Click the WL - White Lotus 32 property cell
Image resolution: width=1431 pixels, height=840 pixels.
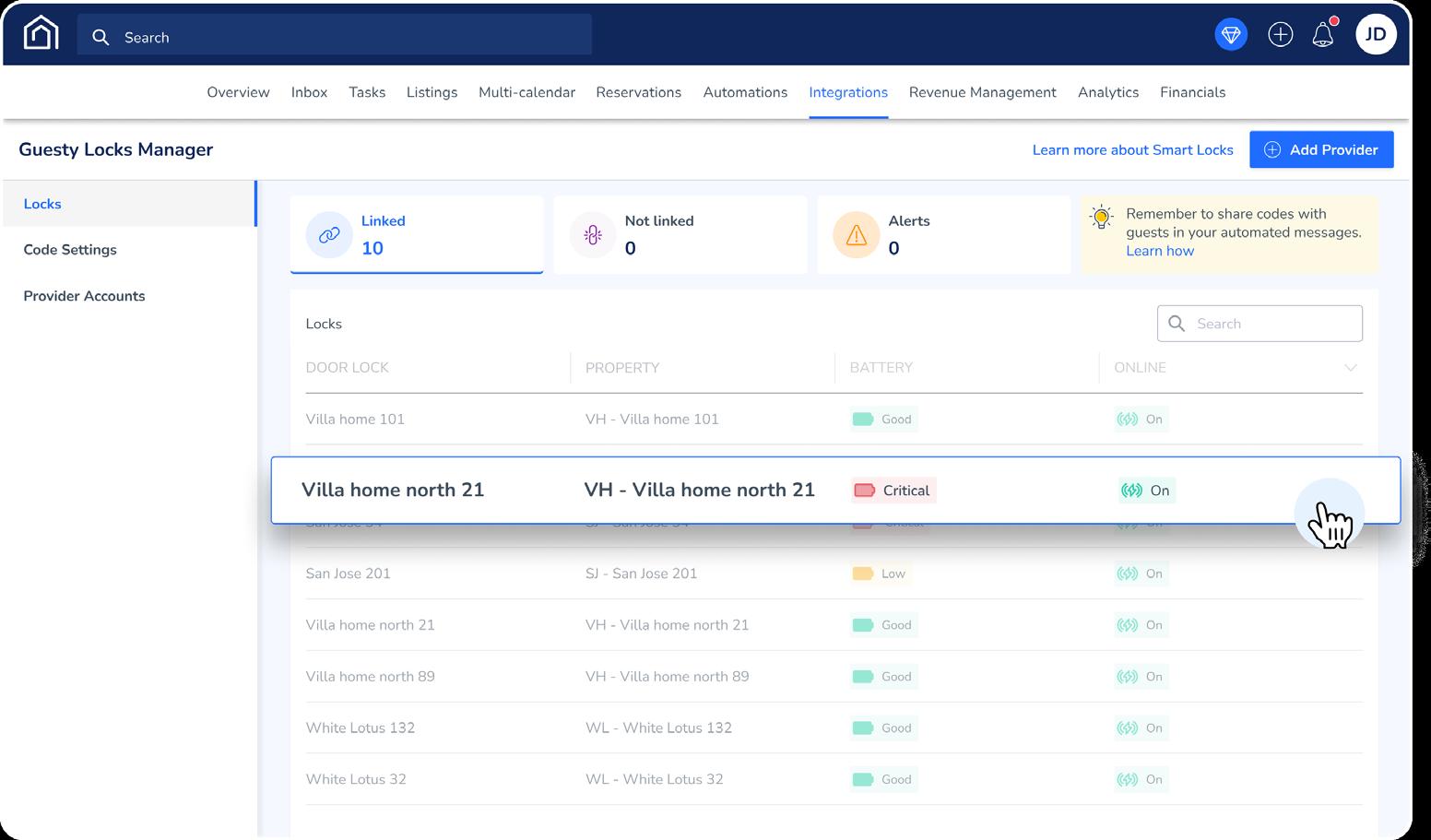coord(655,780)
